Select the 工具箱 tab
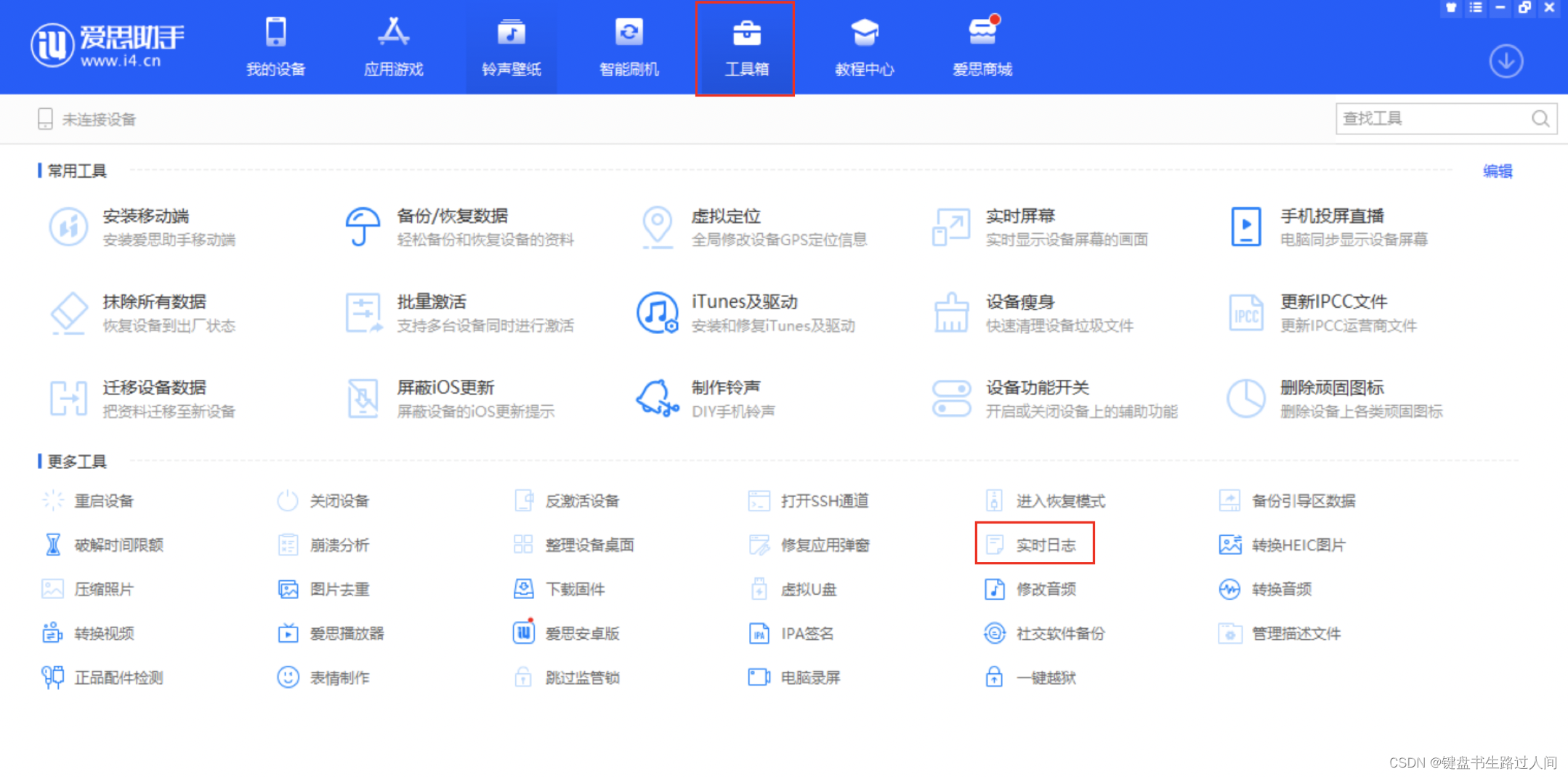This screenshot has width=1568, height=777. [x=745, y=47]
